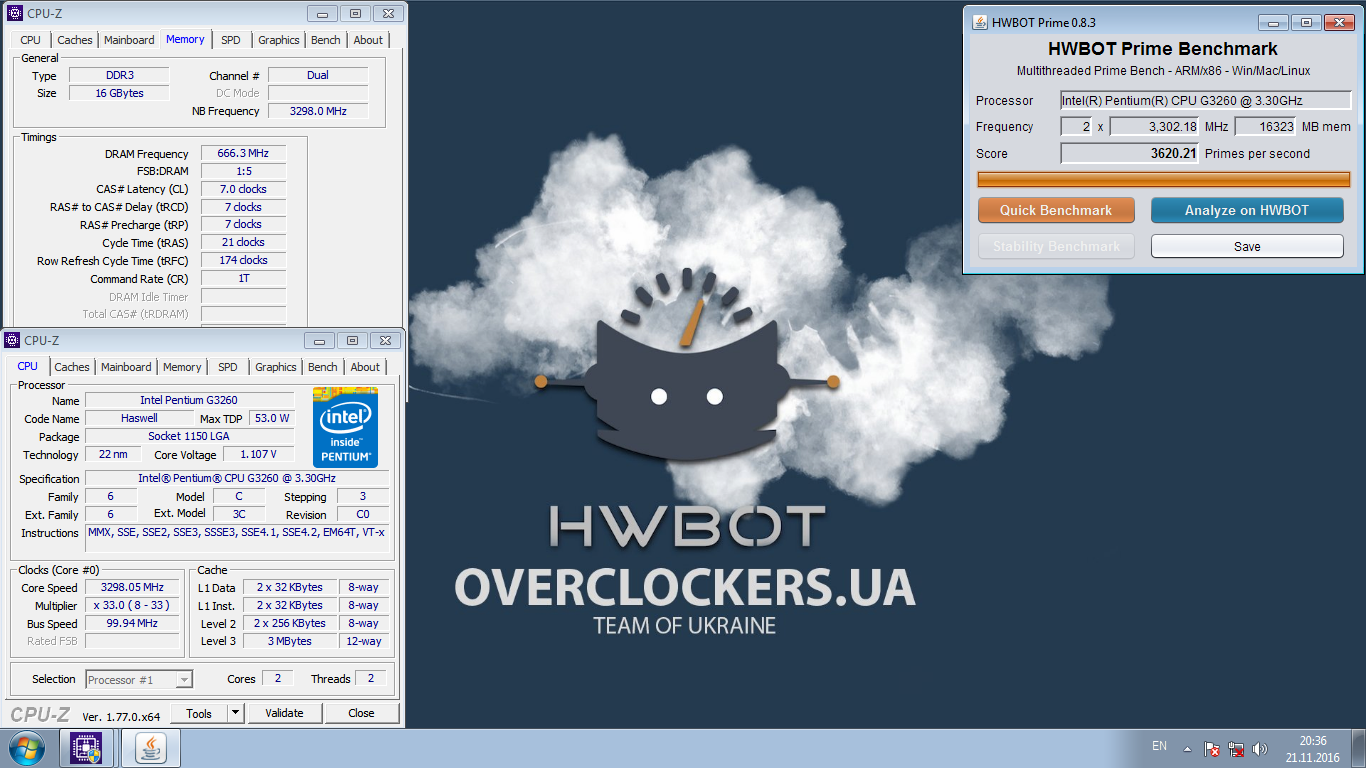1366x768 pixels.
Task: Select CPU tab in Memory window
Action: (31, 40)
